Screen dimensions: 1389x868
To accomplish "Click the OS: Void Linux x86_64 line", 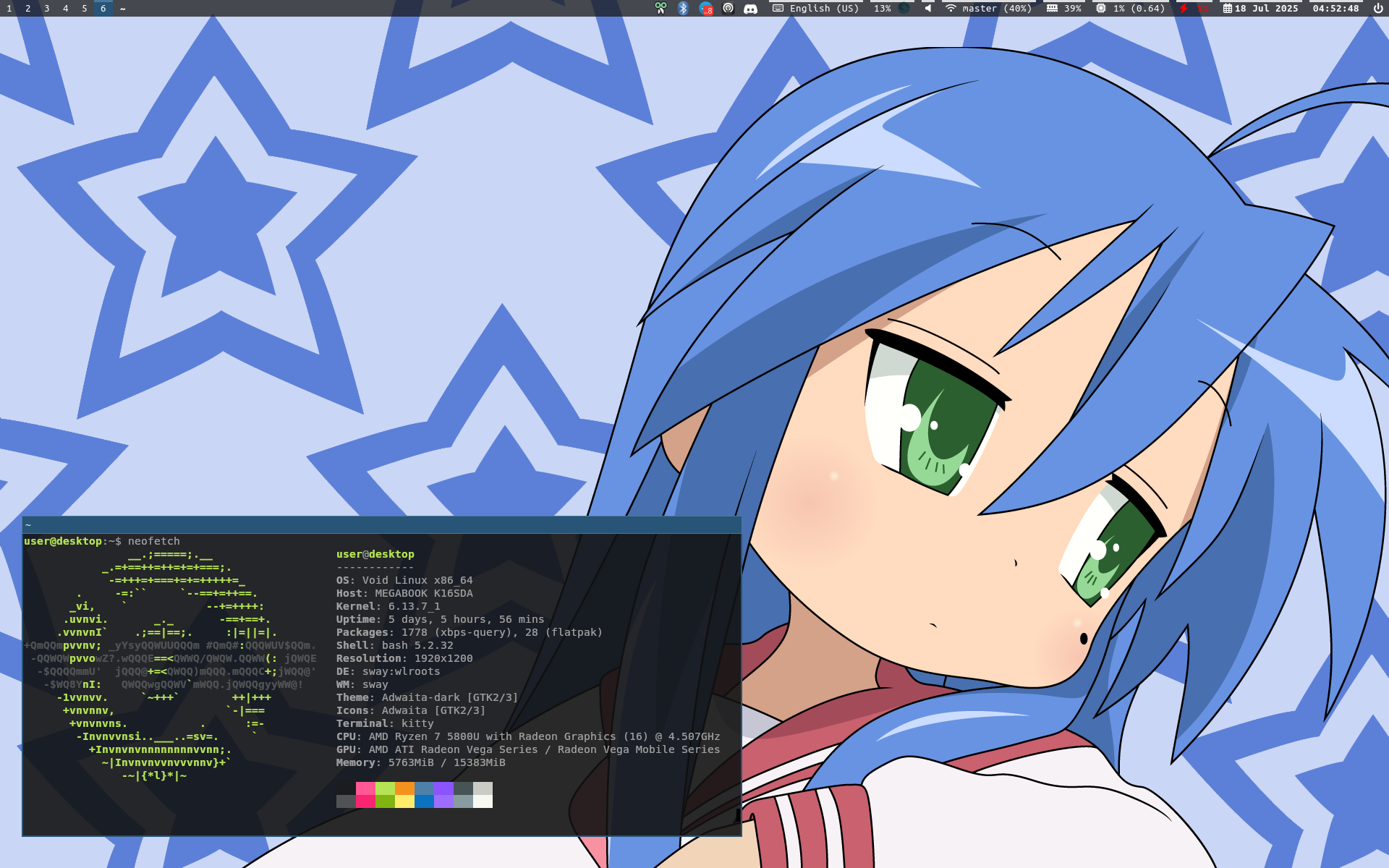I will pyautogui.click(x=404, y=580).
